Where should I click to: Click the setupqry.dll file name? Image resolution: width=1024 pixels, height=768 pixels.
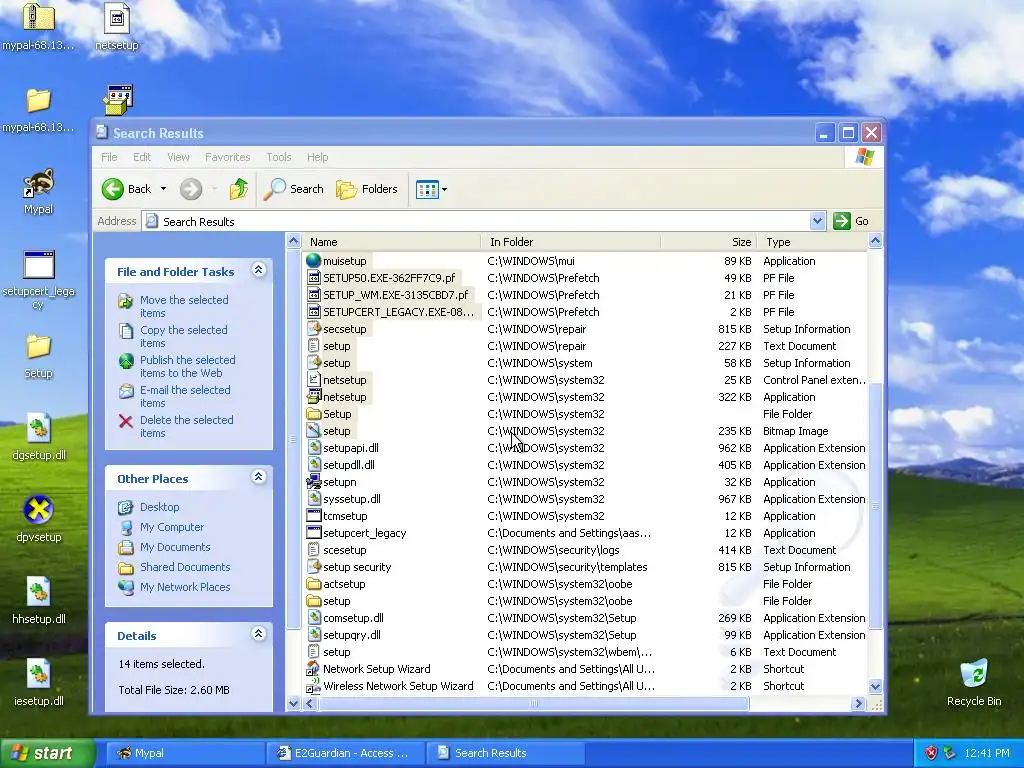coord(352,635)
